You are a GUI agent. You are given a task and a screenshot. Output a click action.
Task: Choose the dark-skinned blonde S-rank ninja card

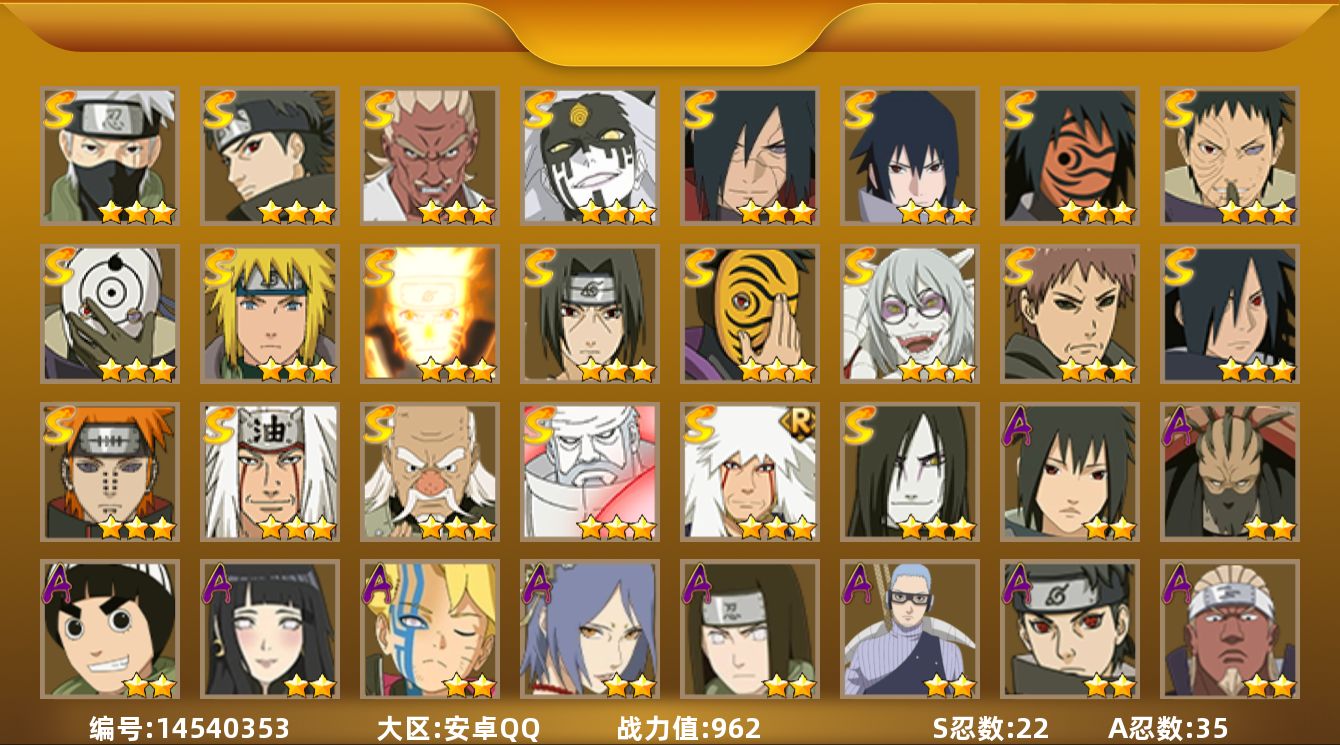tap(430, 155)
